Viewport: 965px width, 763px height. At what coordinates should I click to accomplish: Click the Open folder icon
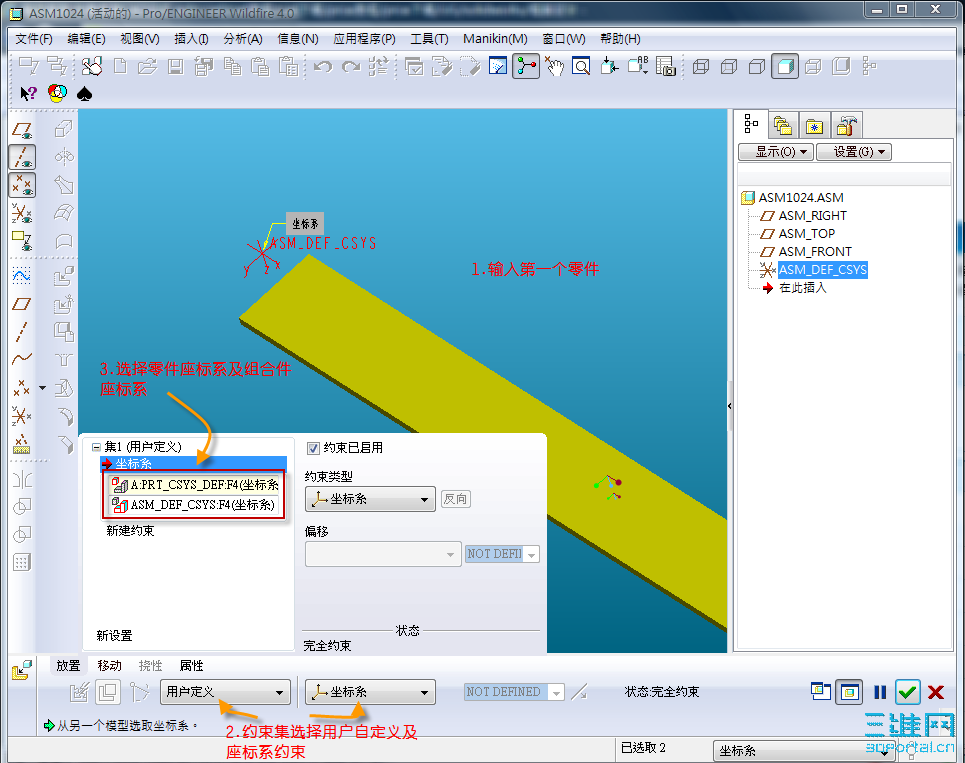coord(148,66)
